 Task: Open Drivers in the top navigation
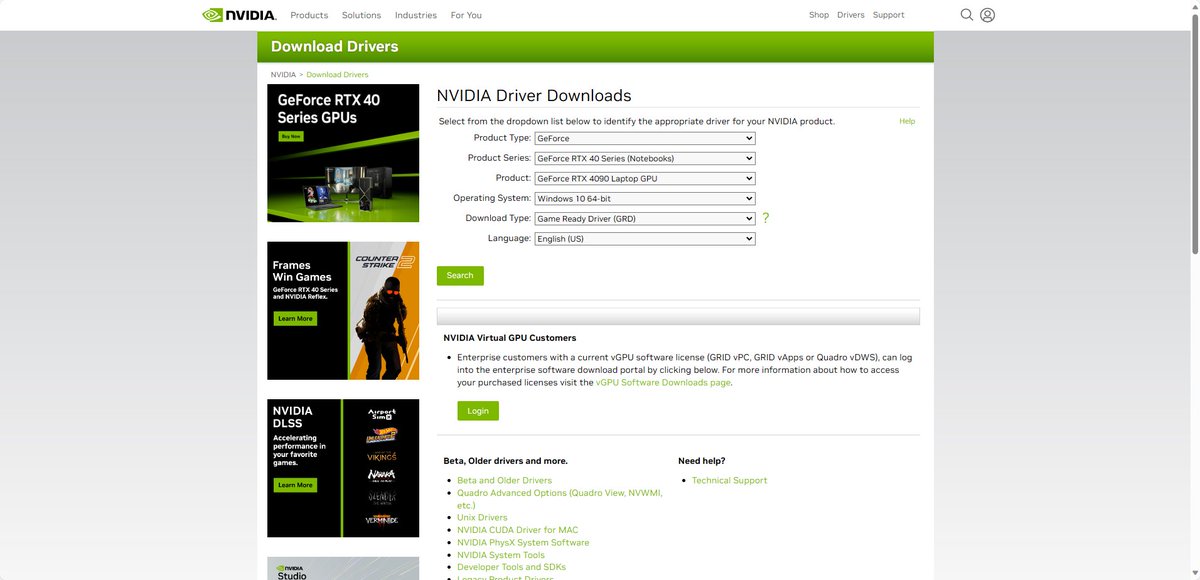851,15
